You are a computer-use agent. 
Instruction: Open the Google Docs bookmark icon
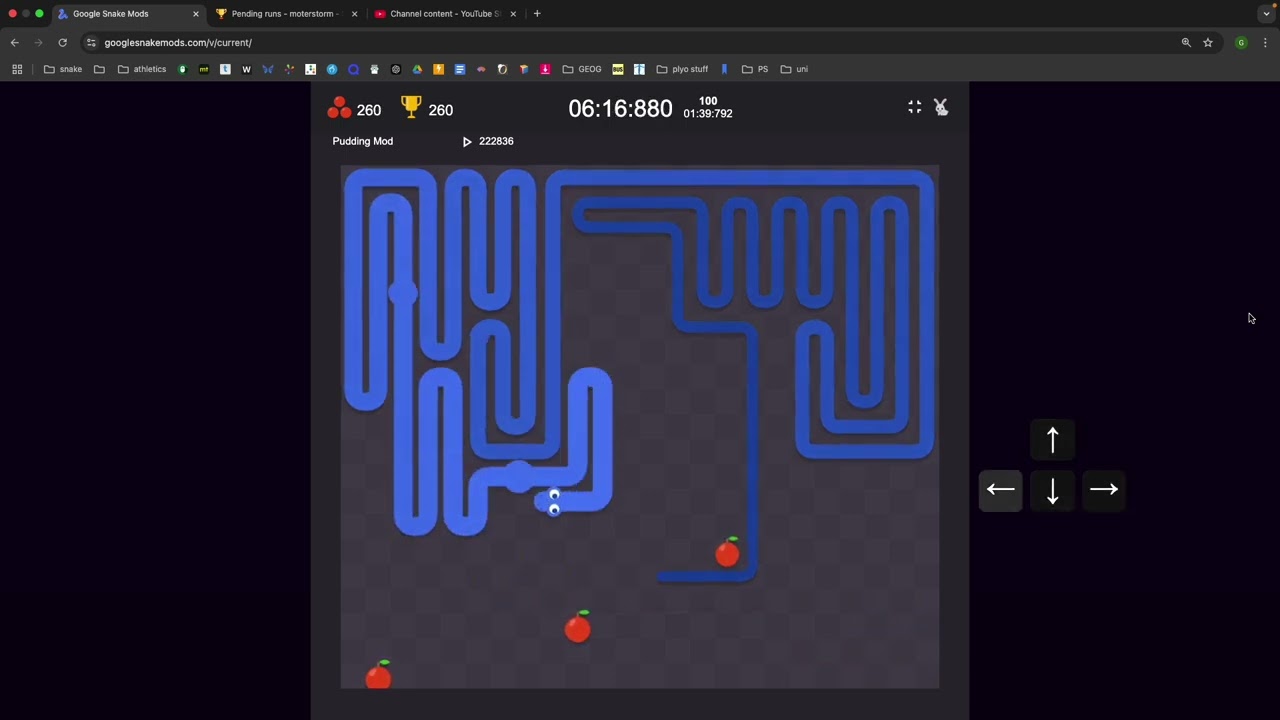460,69
